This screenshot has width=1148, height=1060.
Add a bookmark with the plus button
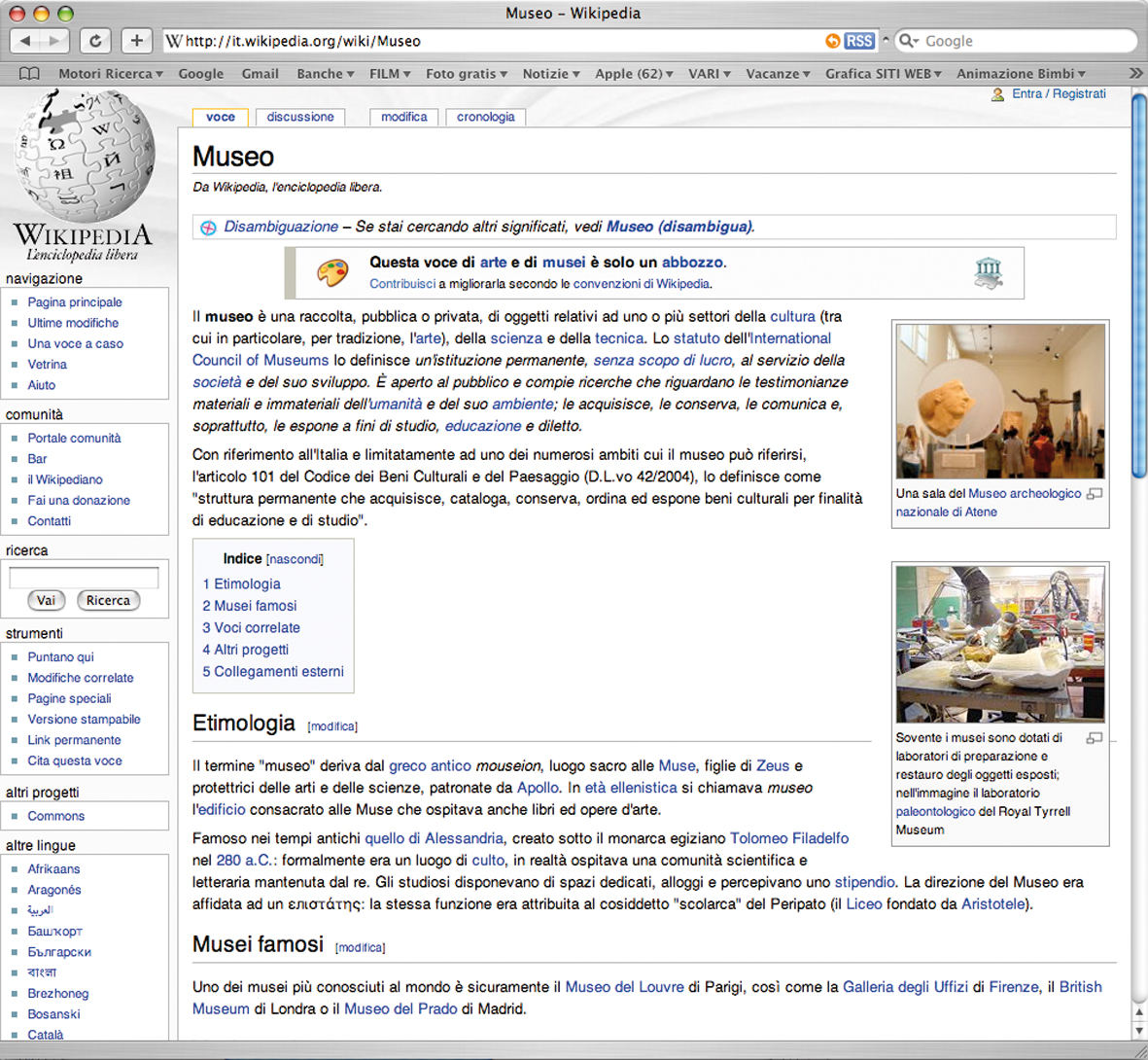[136, 41]
